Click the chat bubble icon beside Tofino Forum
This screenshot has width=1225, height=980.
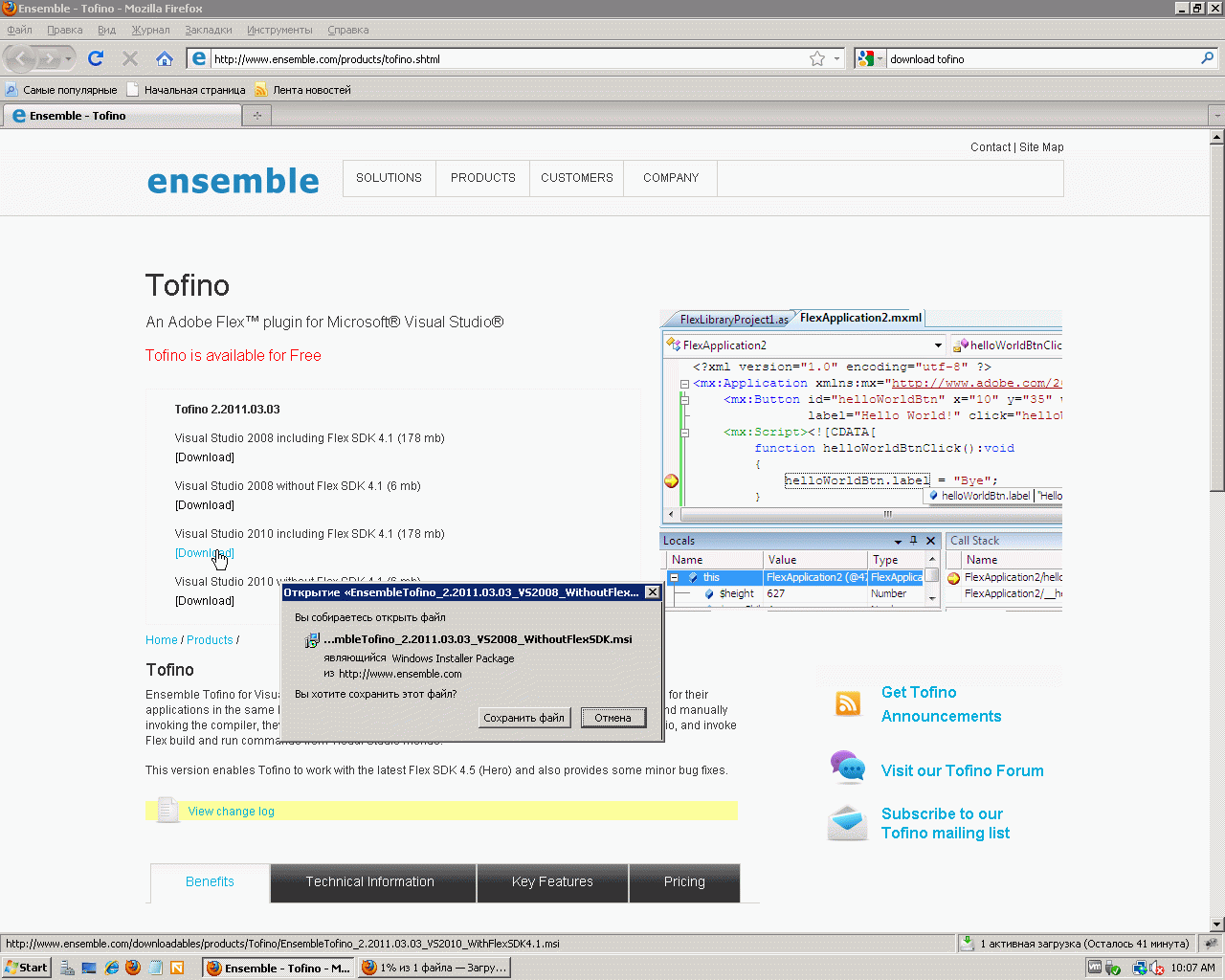coord(848,767)
